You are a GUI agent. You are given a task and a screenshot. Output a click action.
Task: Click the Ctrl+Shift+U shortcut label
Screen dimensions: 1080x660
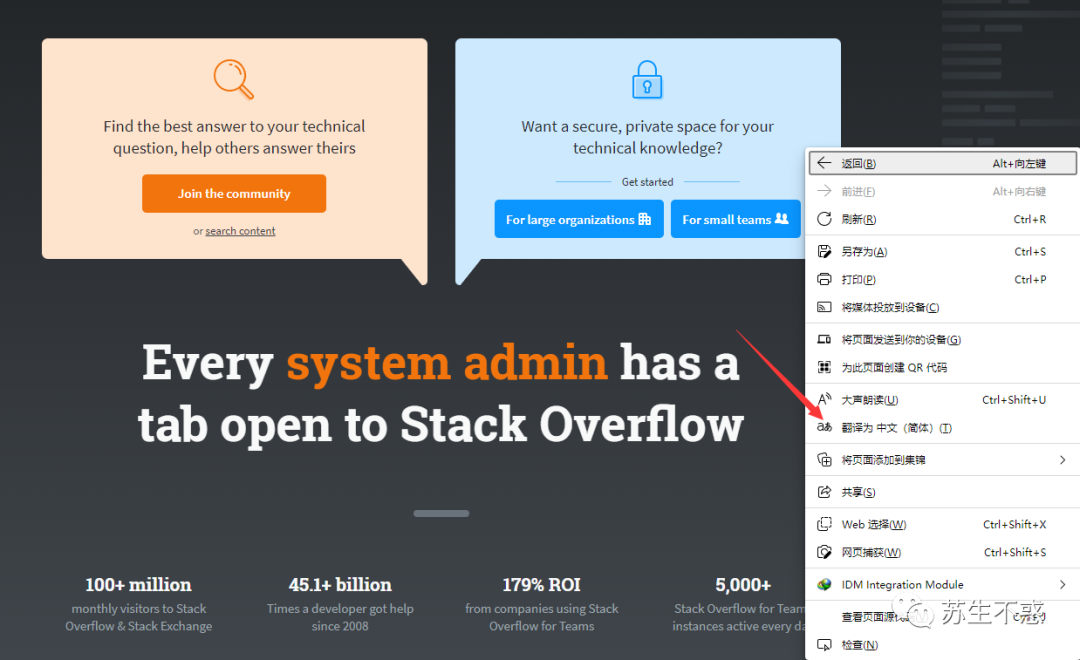[1014, 400]
